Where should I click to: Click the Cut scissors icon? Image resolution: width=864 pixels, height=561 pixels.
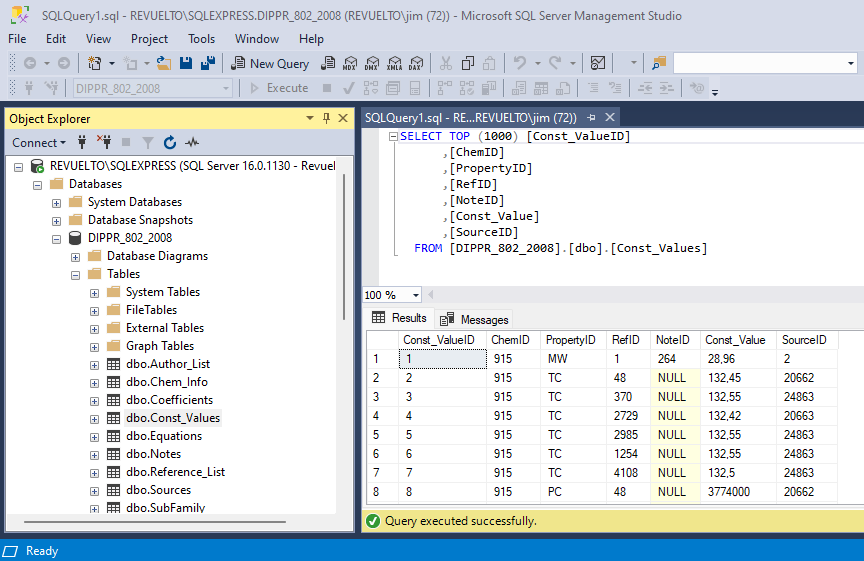[446, 63]
